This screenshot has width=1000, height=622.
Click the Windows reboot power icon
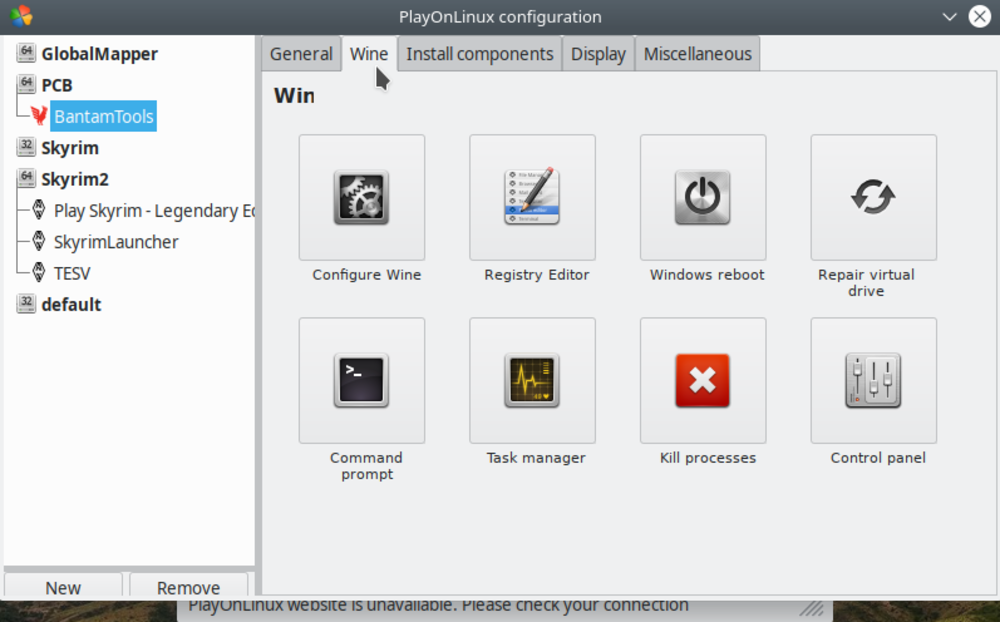click(x=703, y=197)
